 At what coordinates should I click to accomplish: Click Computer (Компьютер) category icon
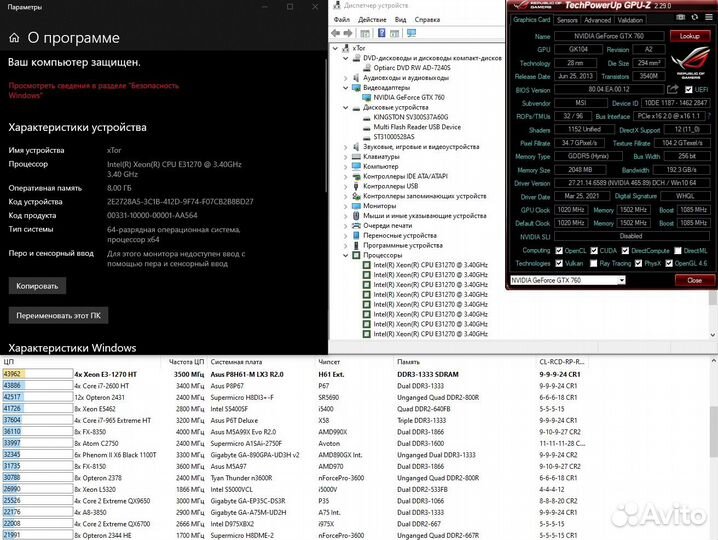(356, 166)
